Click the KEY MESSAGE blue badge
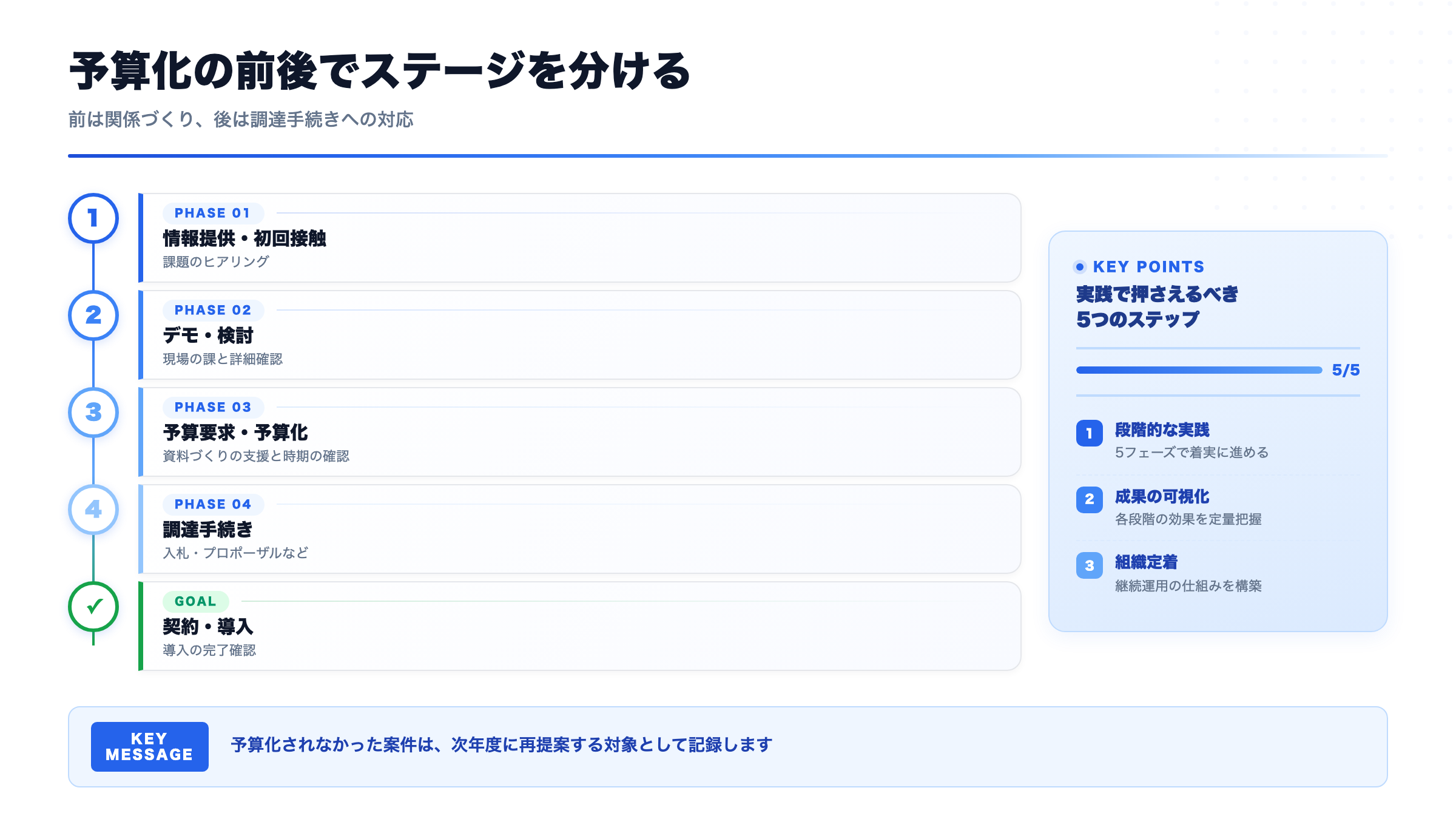This screenshot has width=1456, height=819. 150,747
